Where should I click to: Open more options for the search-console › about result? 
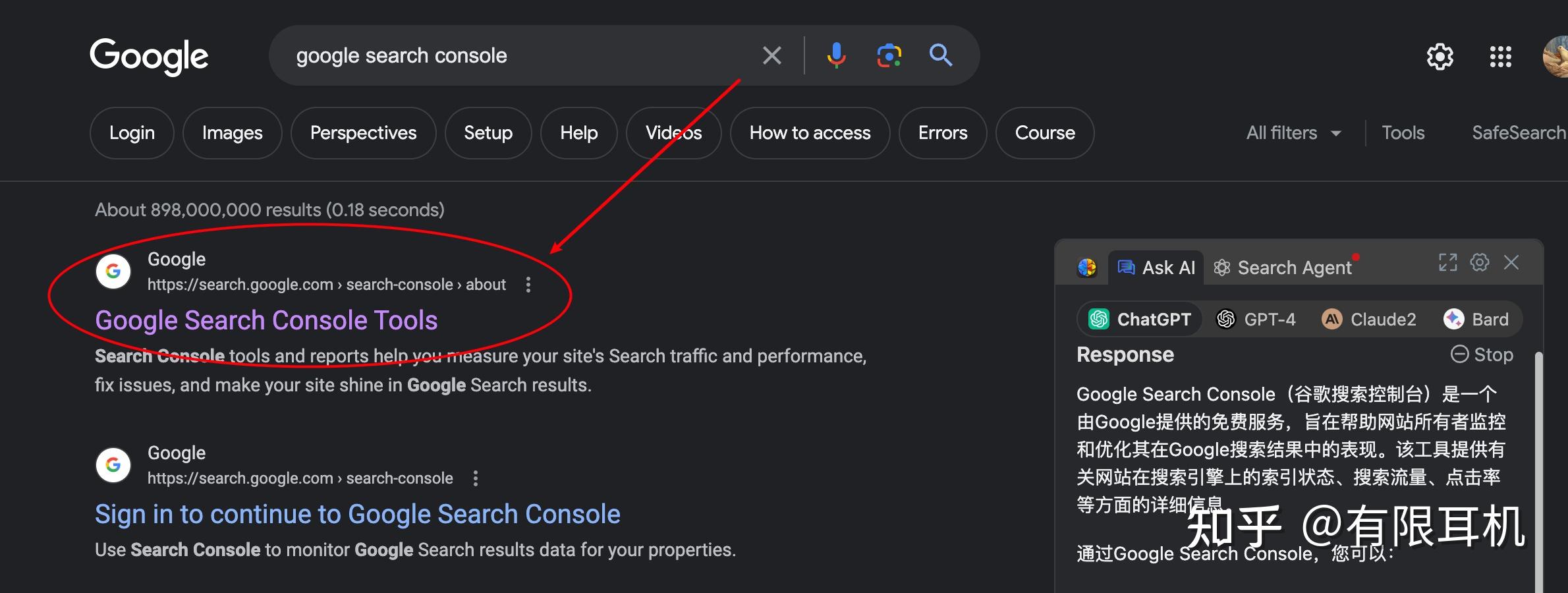[x=528, y=285]
